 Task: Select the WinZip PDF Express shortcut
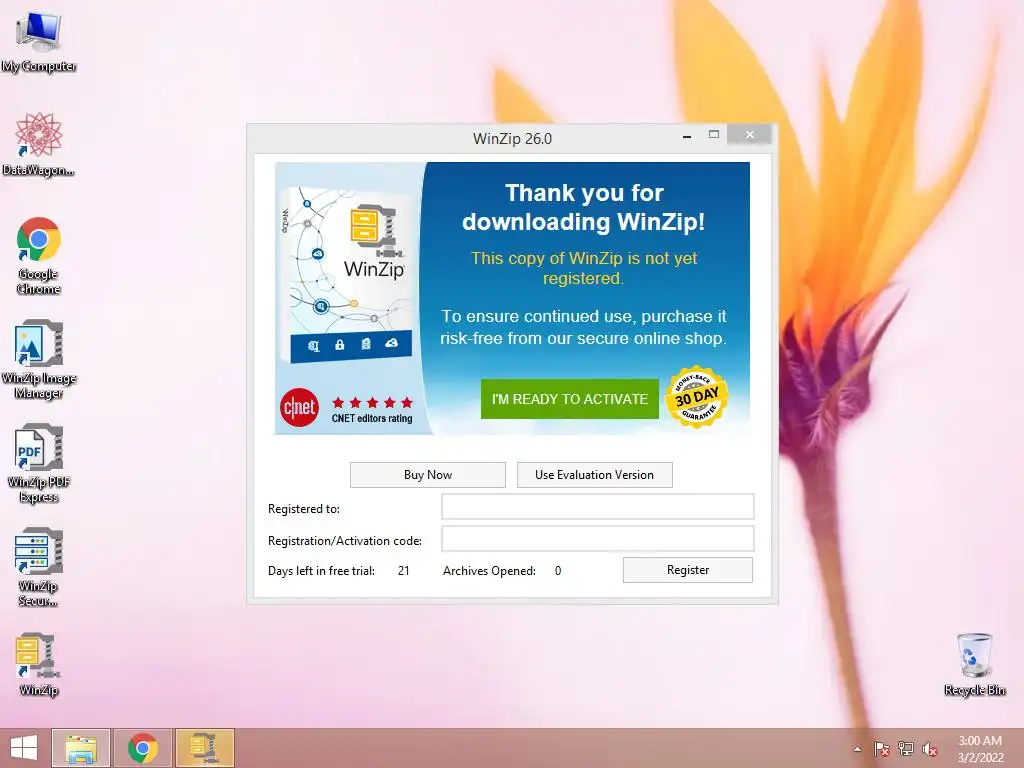tap(39, 463)
